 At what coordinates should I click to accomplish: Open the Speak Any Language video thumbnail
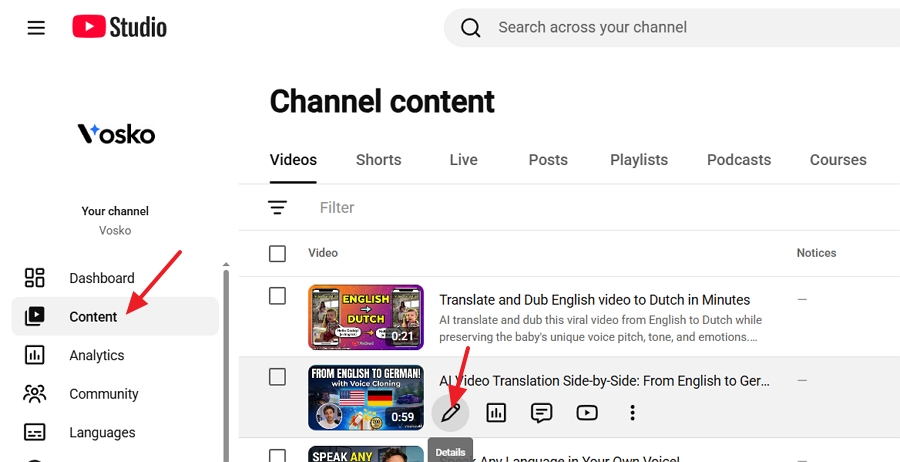point(366,454)
